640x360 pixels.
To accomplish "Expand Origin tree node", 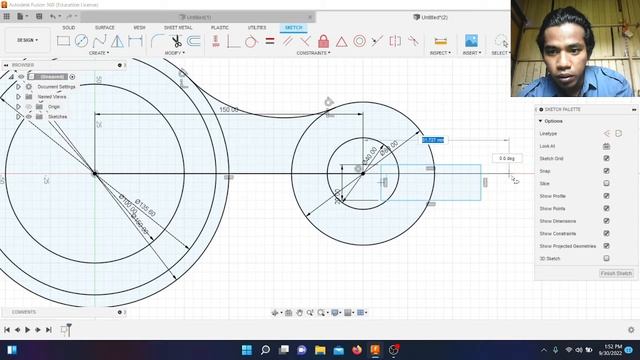I will (x=18, y=107).
